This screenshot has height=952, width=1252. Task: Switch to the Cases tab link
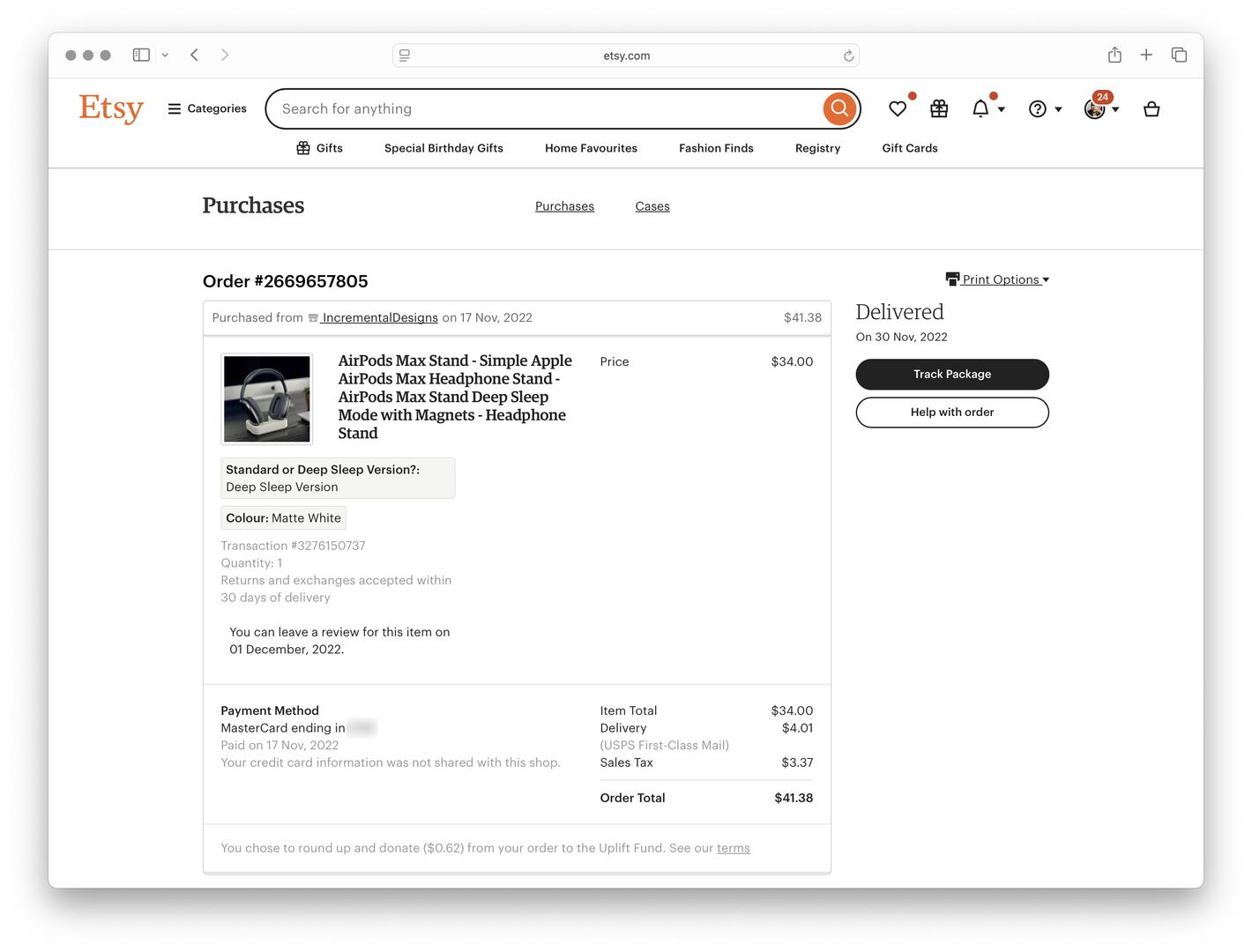[652, 206]
